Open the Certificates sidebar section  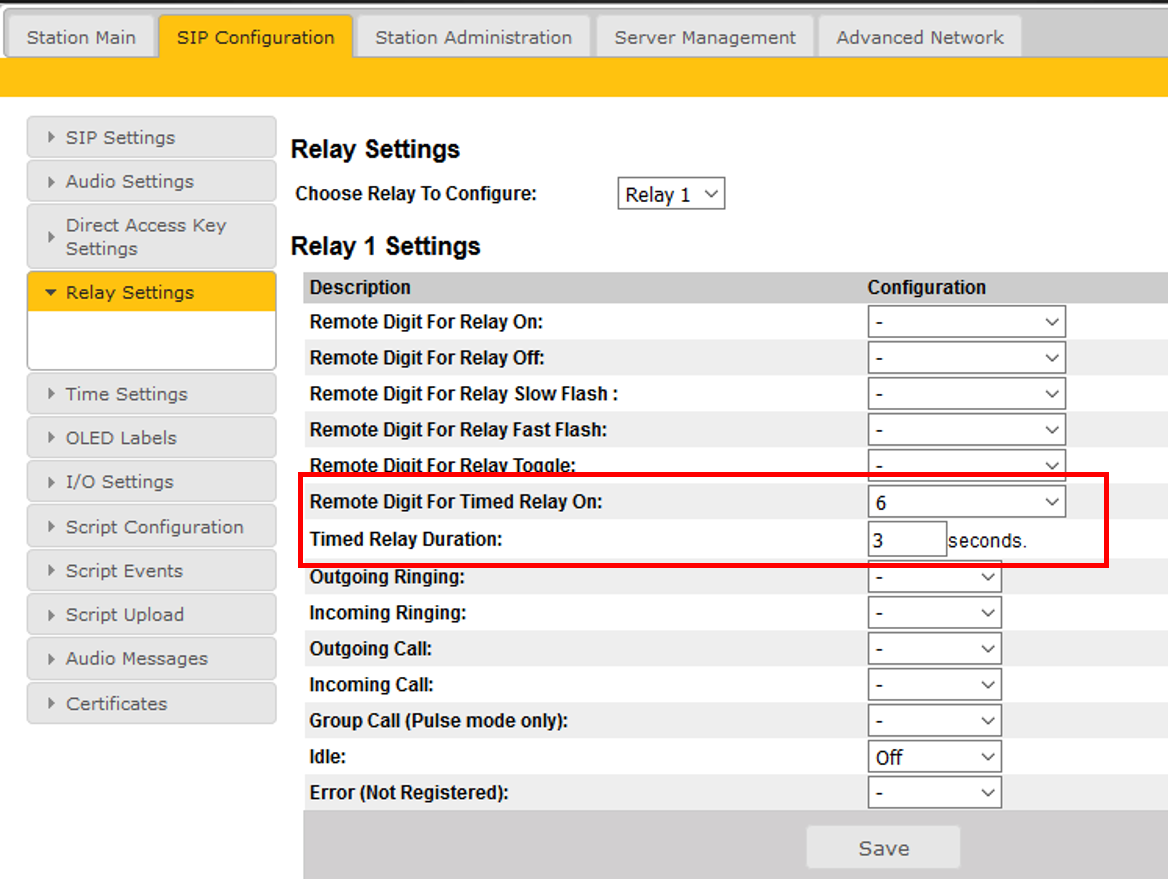(x=151, y=704)
